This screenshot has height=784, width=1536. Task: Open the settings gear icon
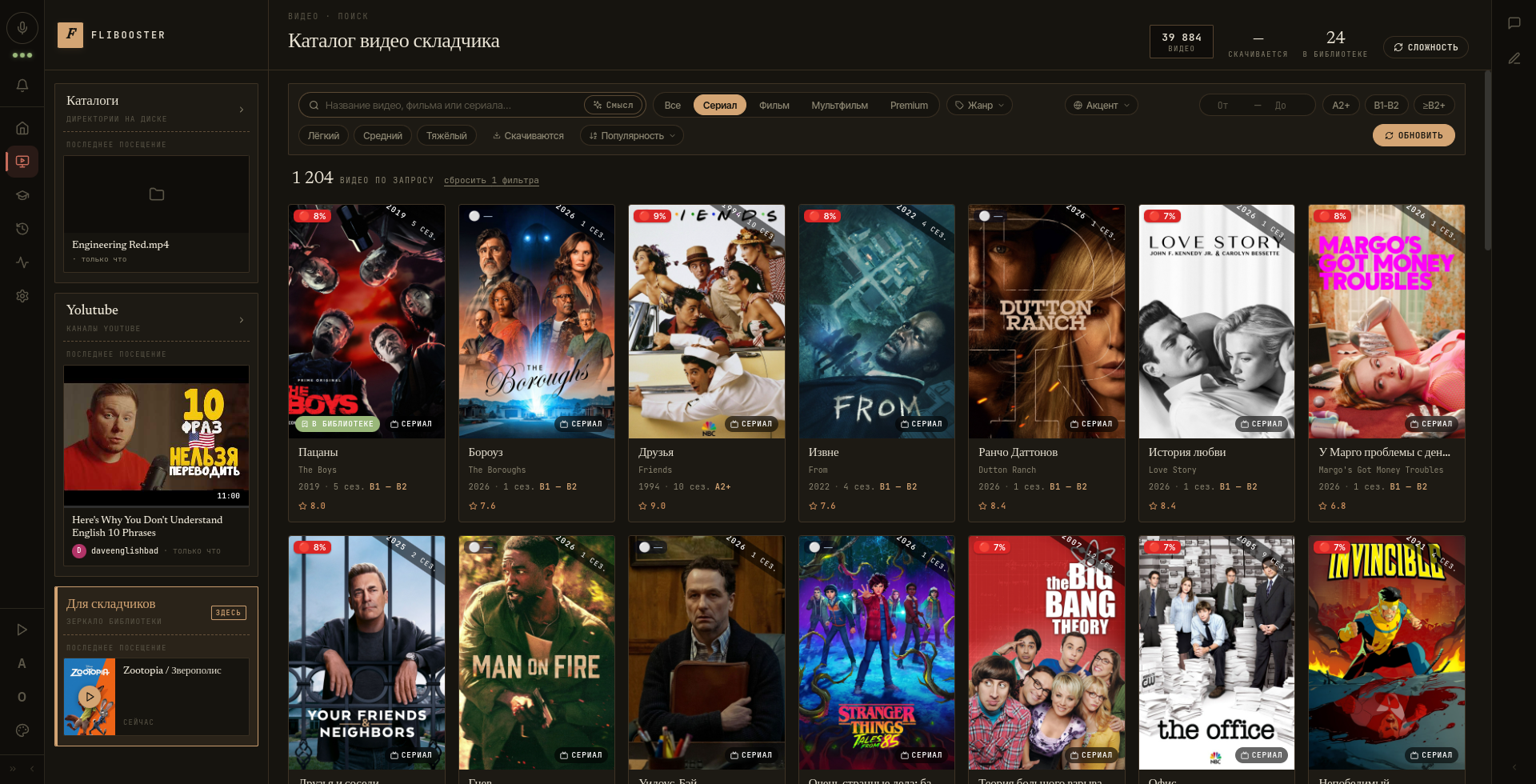click(22, 296)
